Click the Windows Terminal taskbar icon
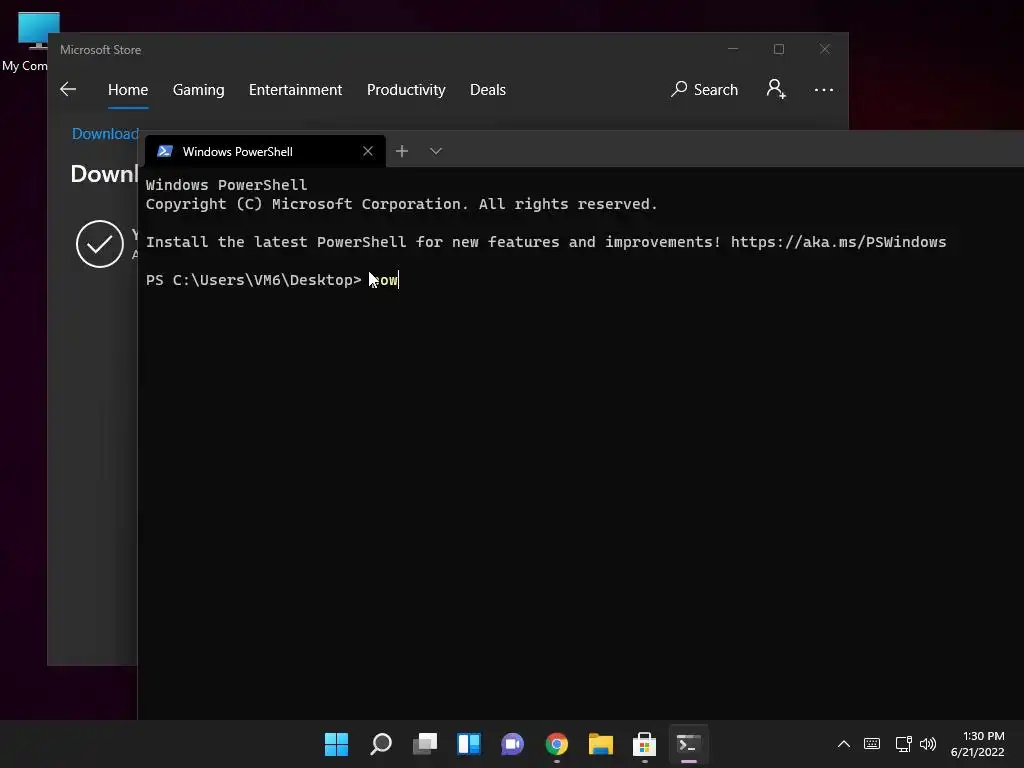This screenshot has width=1024, height=768. pos(688,744)
